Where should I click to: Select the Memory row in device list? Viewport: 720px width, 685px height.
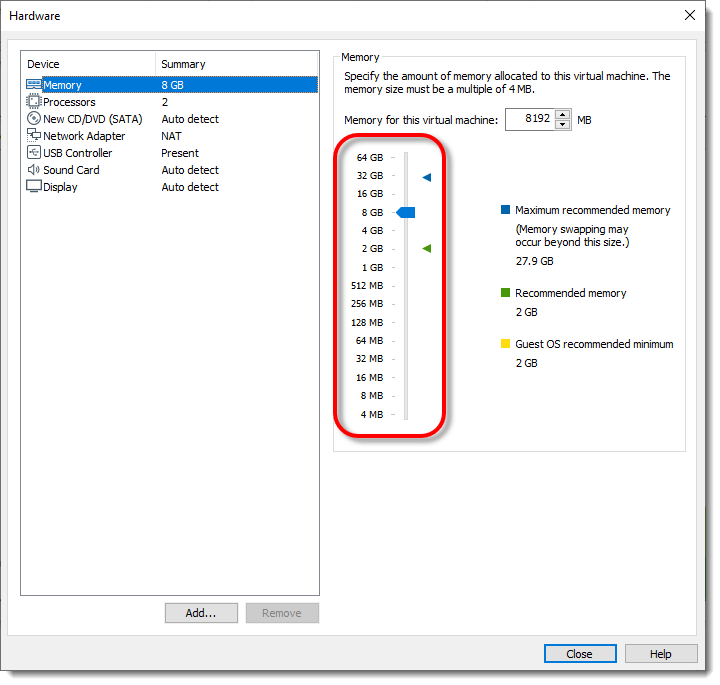coord(172,85)
